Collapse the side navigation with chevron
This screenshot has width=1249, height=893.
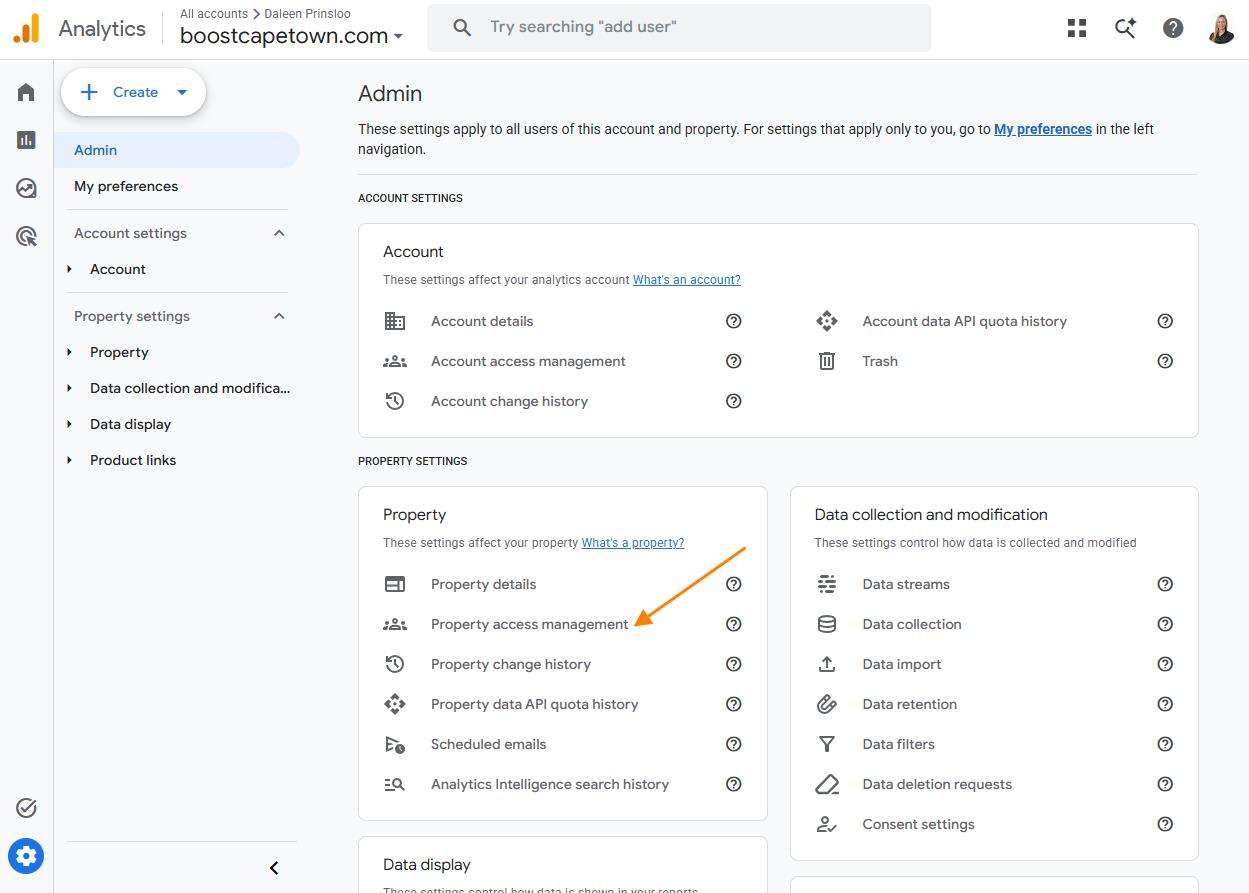[274, 868]
